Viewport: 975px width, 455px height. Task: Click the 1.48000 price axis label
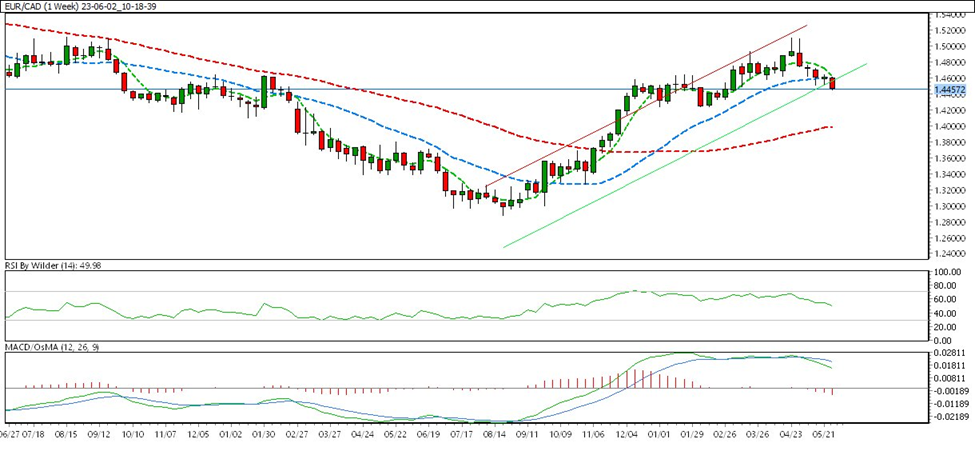[x=950, y=63]
